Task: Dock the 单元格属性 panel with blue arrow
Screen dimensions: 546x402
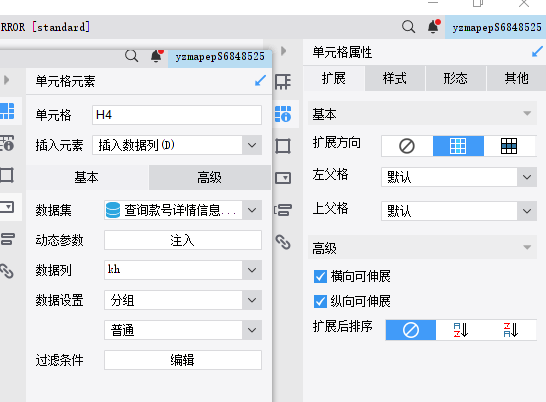Action: 537,52
